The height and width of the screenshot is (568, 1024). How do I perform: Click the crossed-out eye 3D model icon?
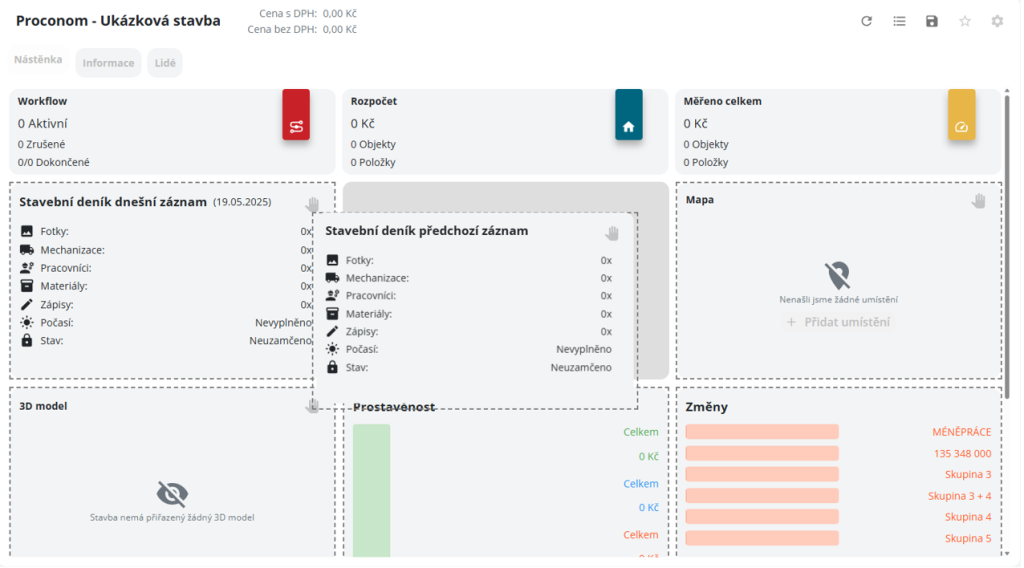pos(172,493)
